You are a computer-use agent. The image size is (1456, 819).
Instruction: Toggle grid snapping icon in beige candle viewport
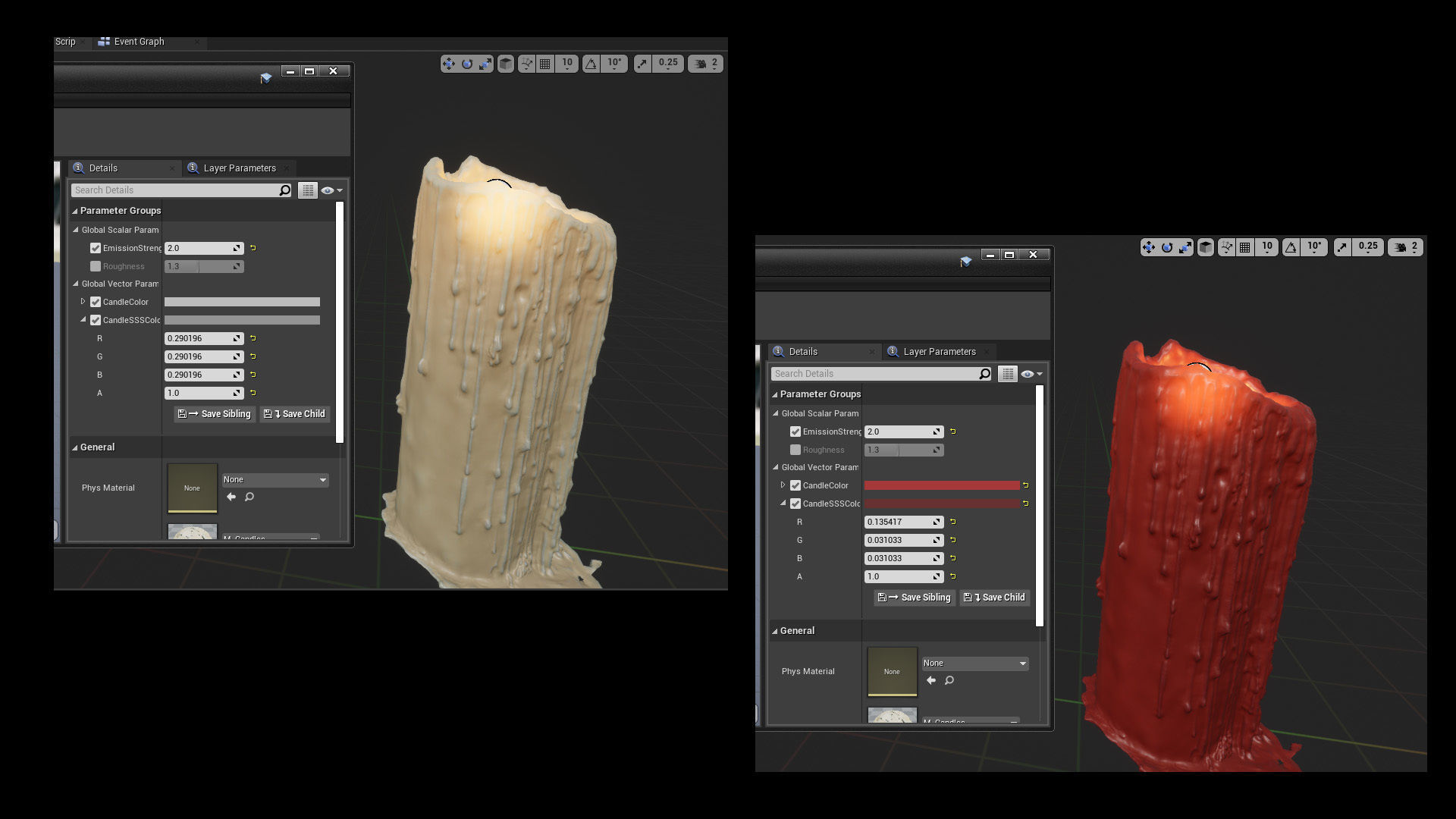pos(544,64)
